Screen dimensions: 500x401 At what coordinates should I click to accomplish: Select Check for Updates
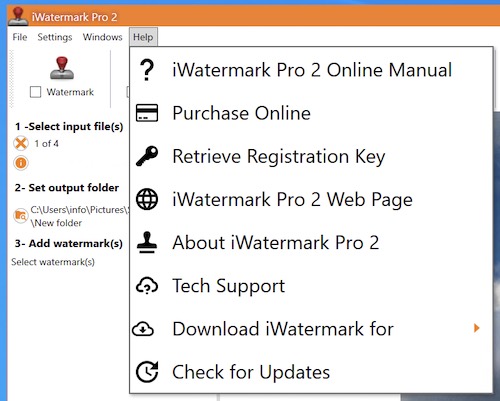[311, 372]
